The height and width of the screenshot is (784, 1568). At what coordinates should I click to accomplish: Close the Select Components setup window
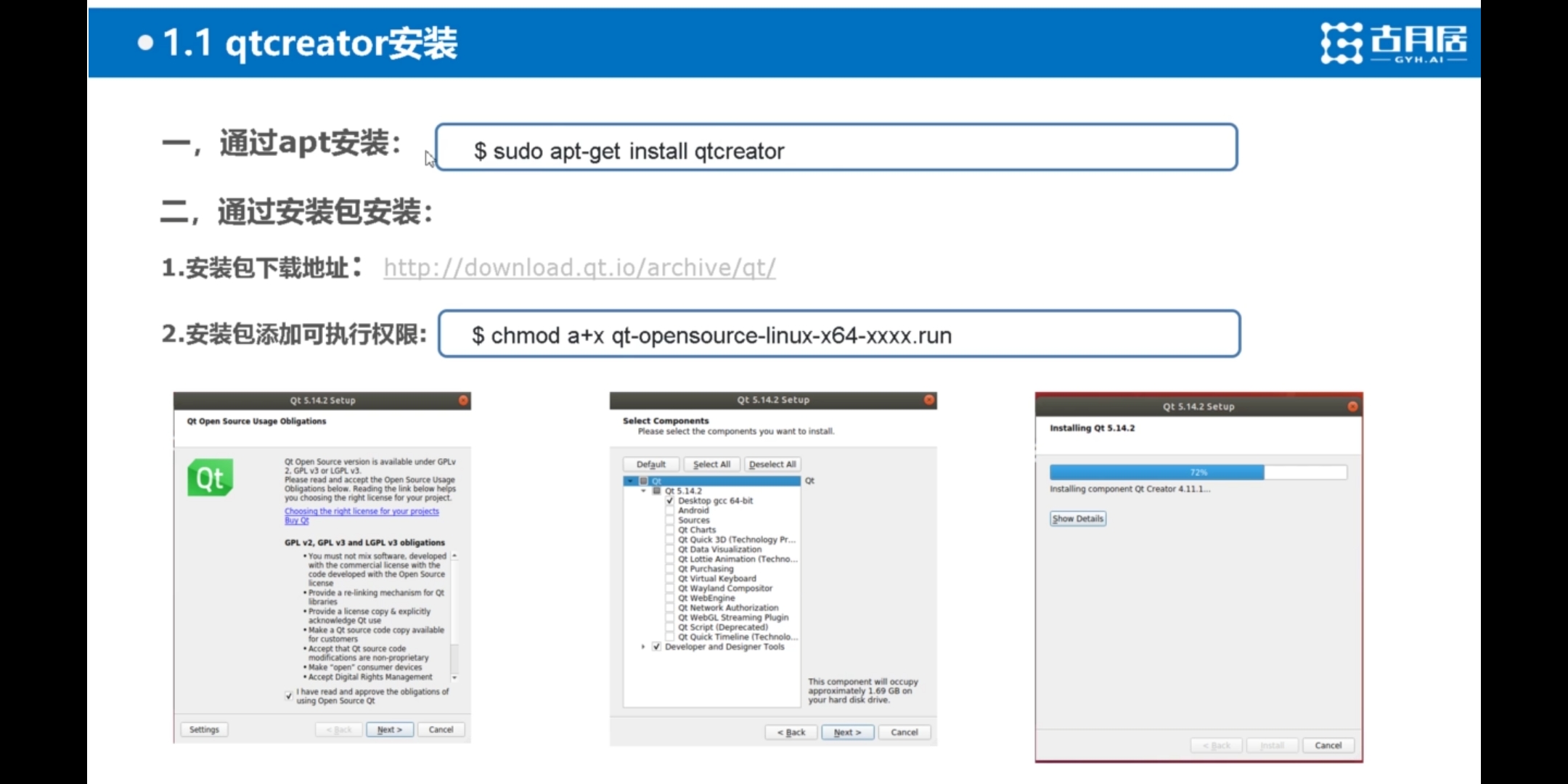point(928,400)
